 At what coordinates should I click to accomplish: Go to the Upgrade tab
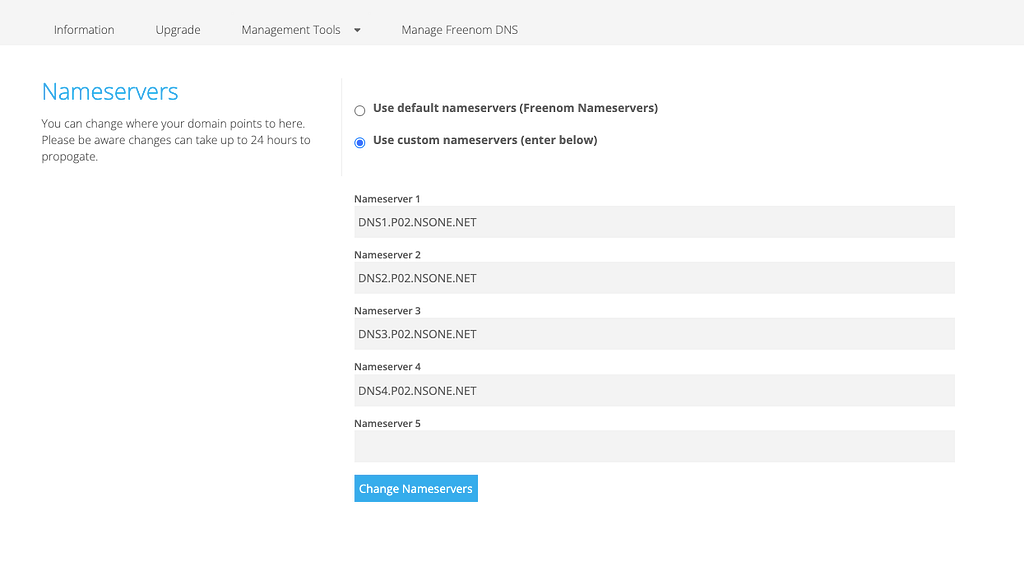(x=178, y=29)
